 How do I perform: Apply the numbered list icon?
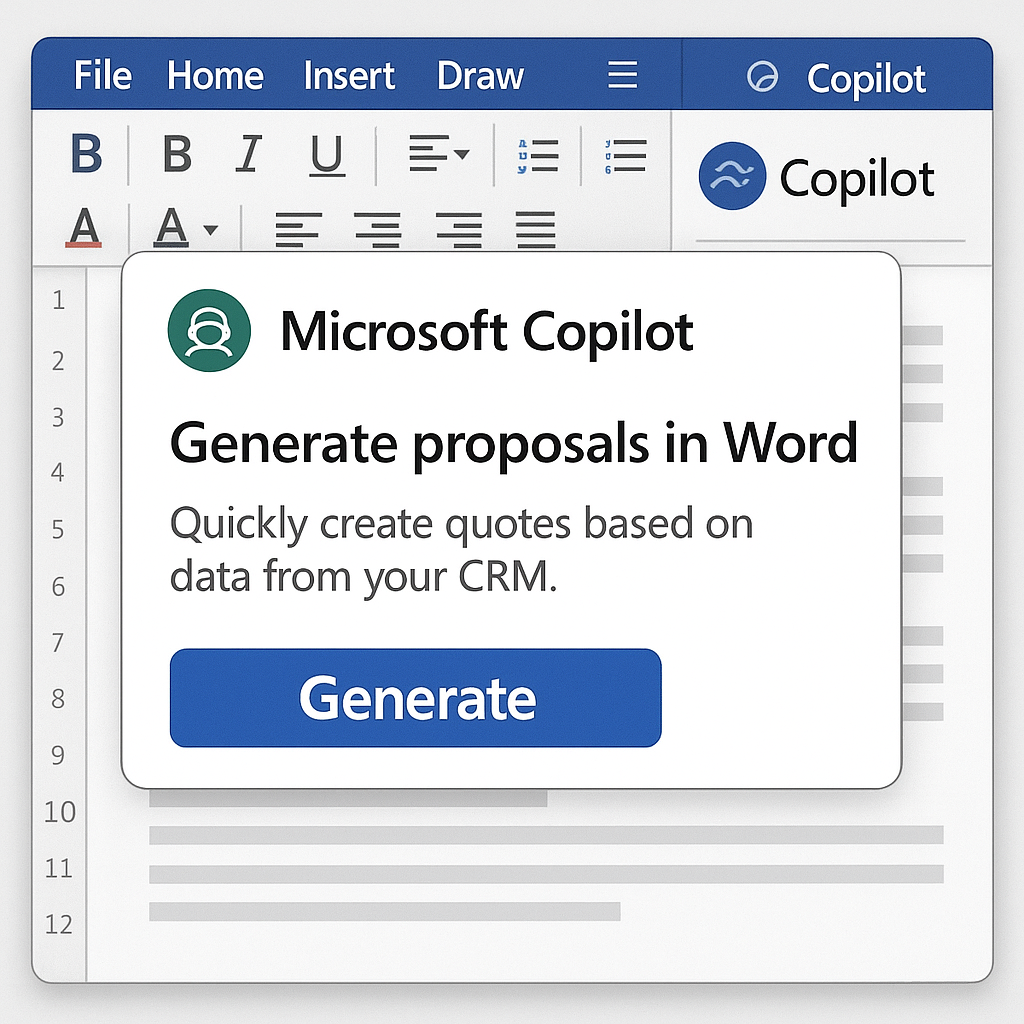(625, 156)
